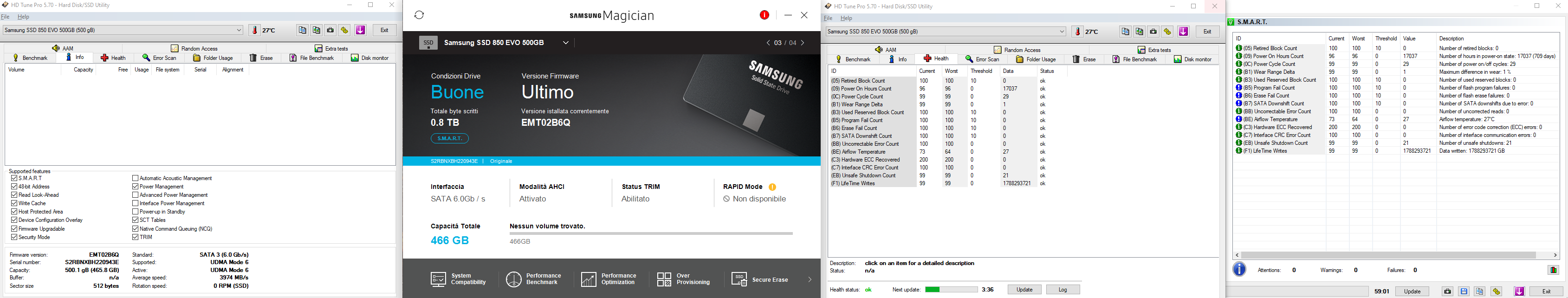Open Performance Benchmark in Samsung Magician

coord(534,279)
